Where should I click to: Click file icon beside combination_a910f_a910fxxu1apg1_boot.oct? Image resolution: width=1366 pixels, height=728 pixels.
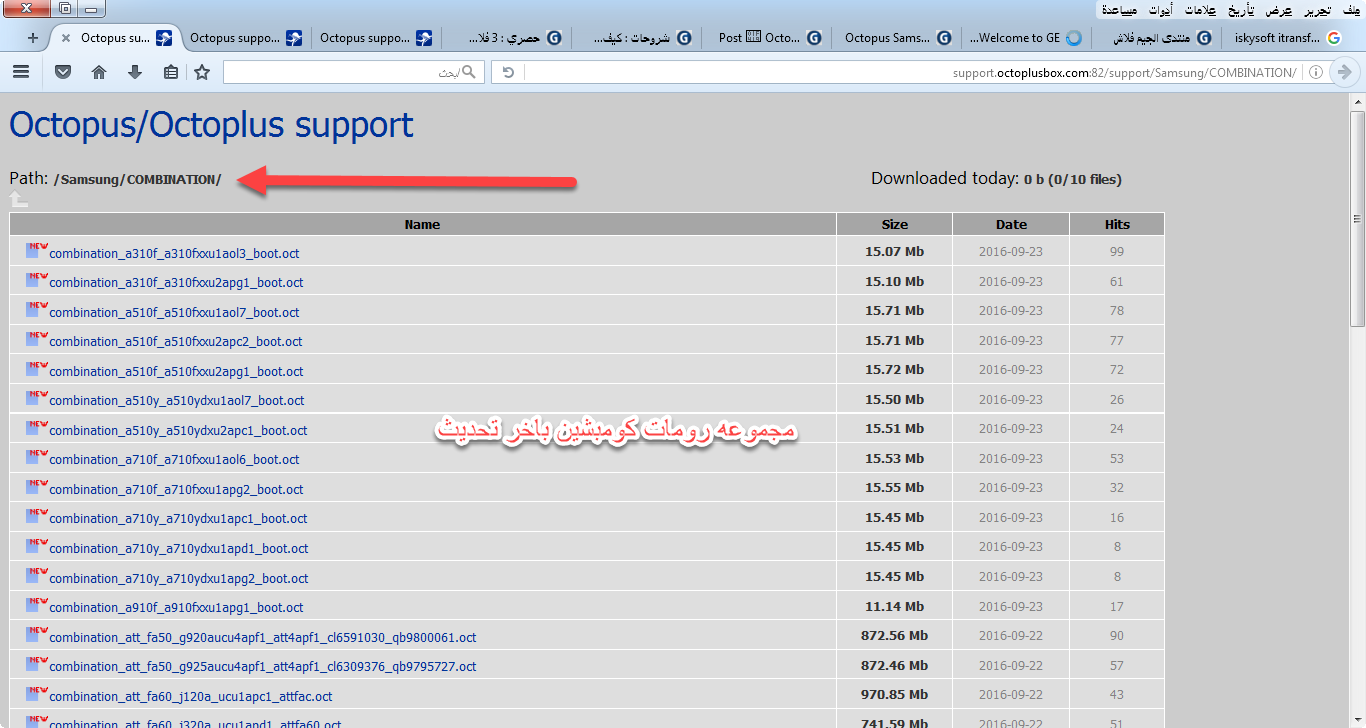(37, 606)
